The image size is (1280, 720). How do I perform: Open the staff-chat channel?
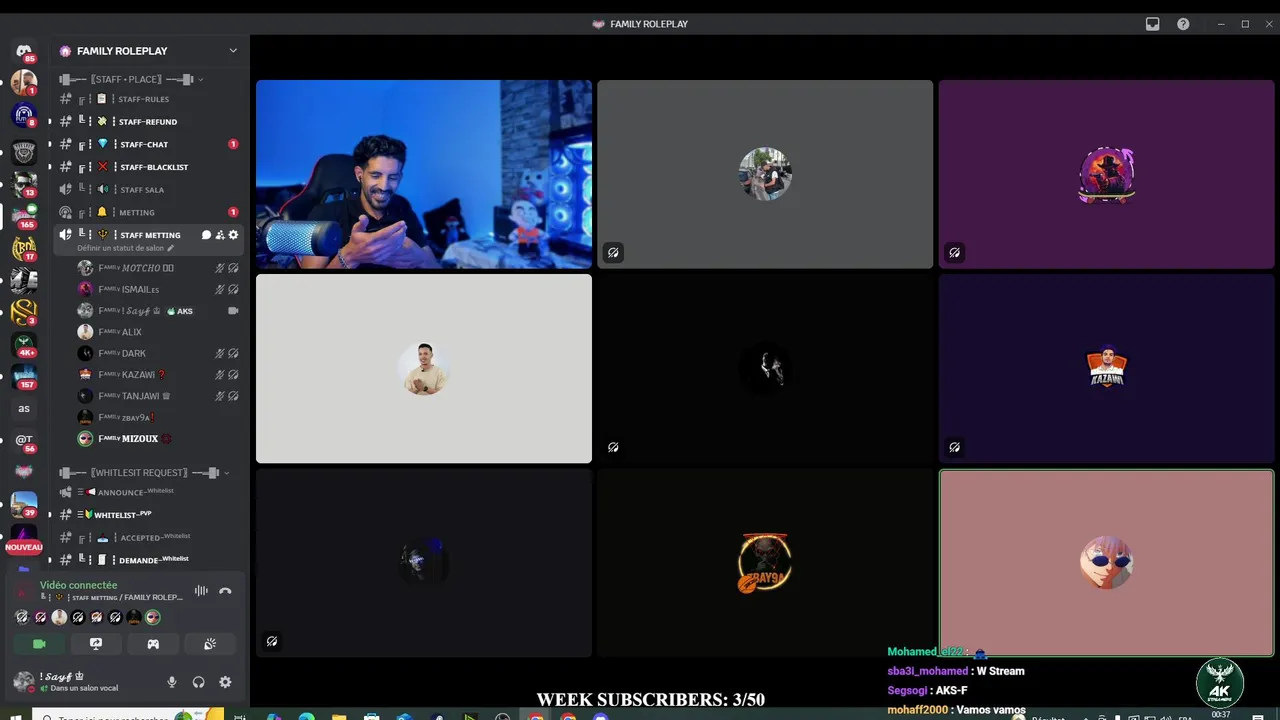click(148, 144)
